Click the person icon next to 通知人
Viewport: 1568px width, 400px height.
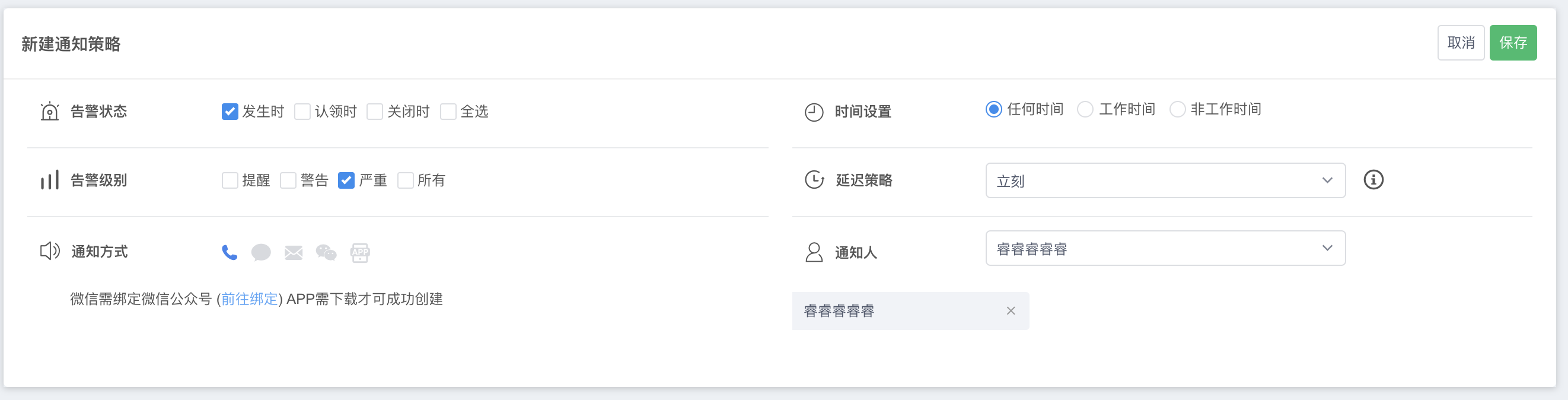(814, 252)
